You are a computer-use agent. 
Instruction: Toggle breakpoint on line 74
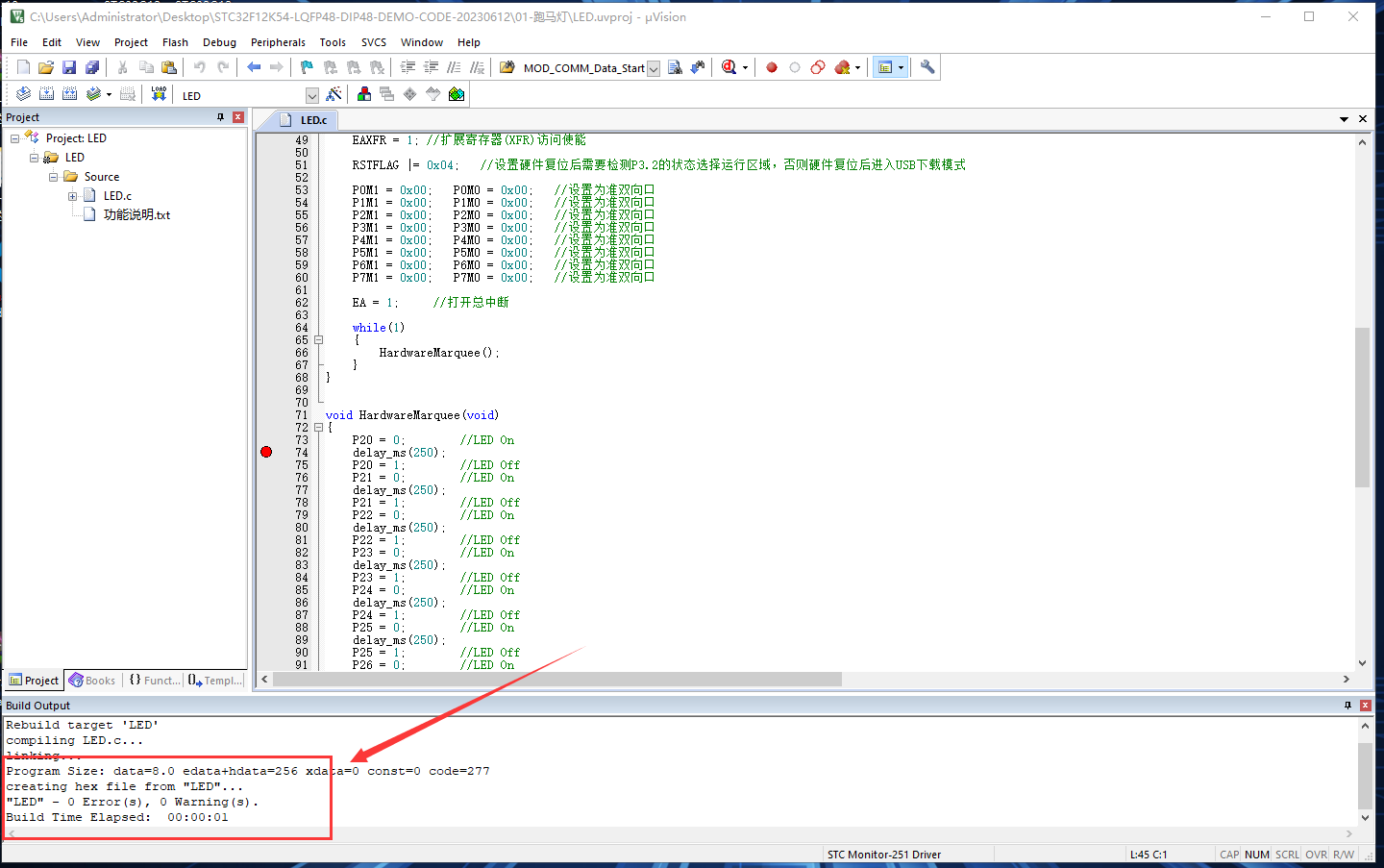[x=266, y=452]
